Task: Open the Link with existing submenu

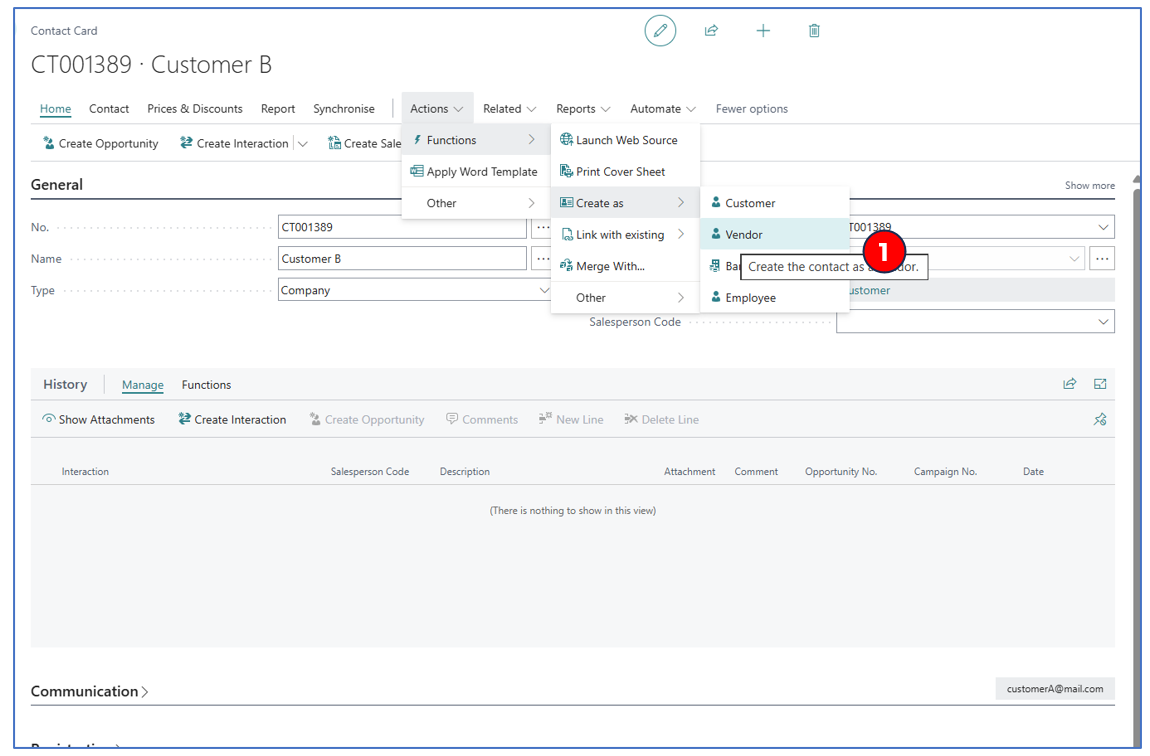Action: [620, 235]
